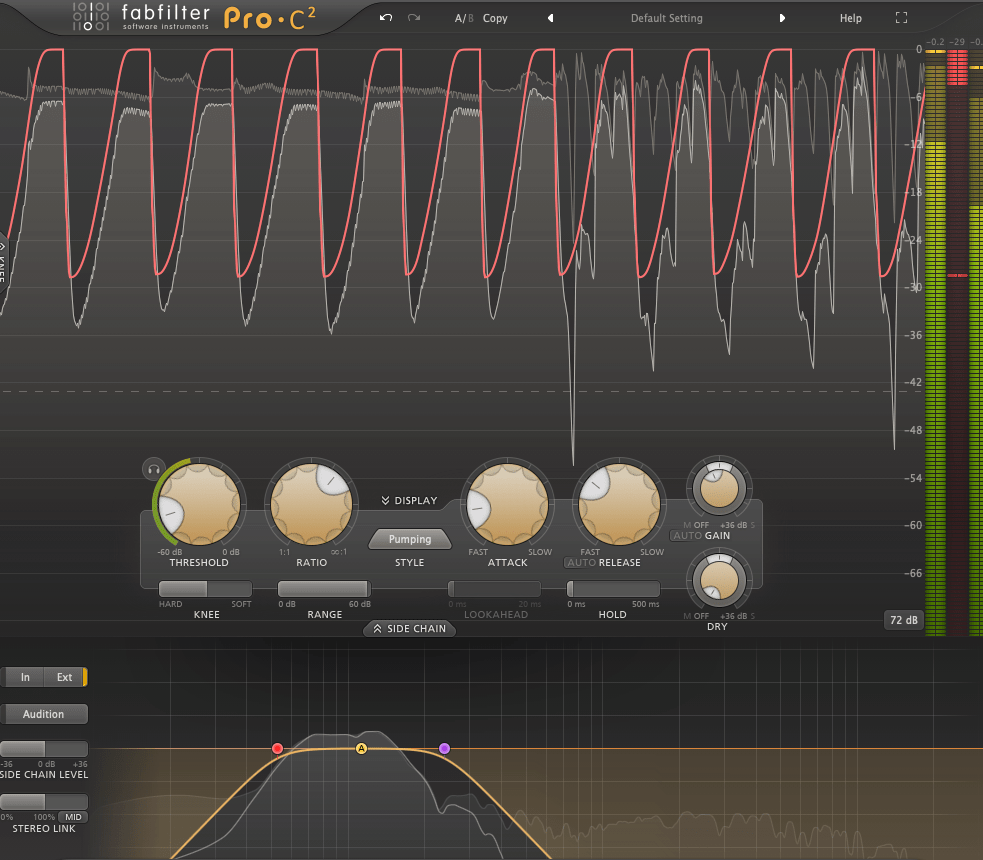Collapse the Side Chain section
983x860 pixels.
click(x=409, y=628)
